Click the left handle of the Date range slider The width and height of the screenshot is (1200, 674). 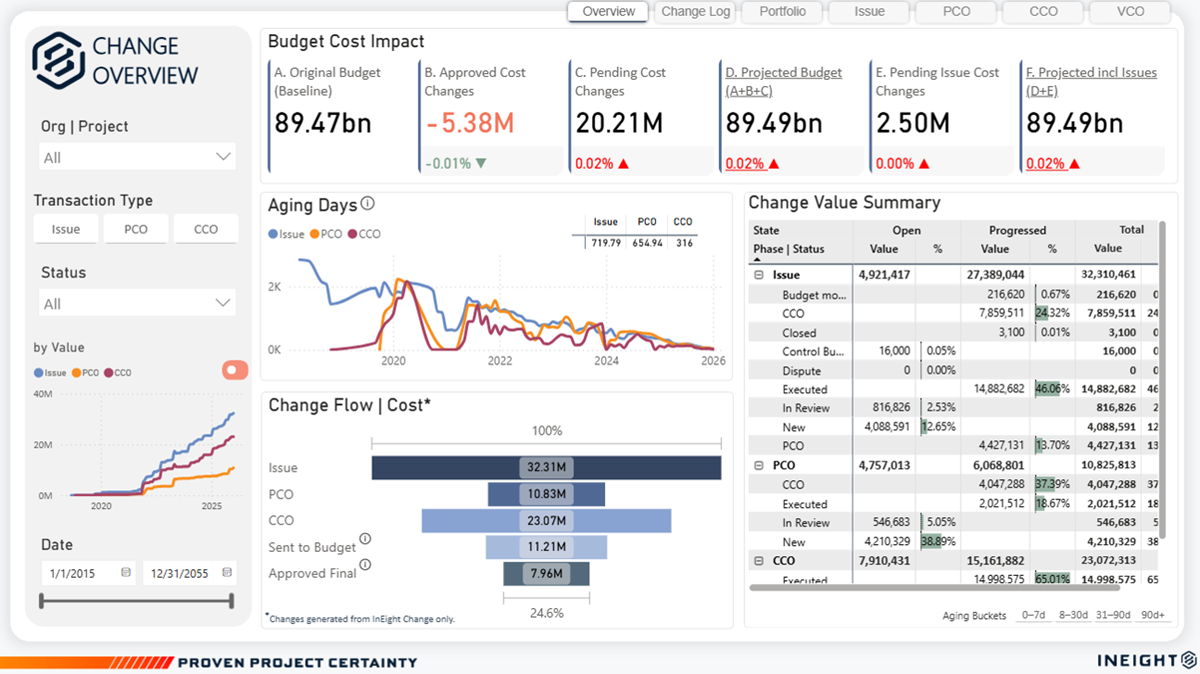pos(41,600)
